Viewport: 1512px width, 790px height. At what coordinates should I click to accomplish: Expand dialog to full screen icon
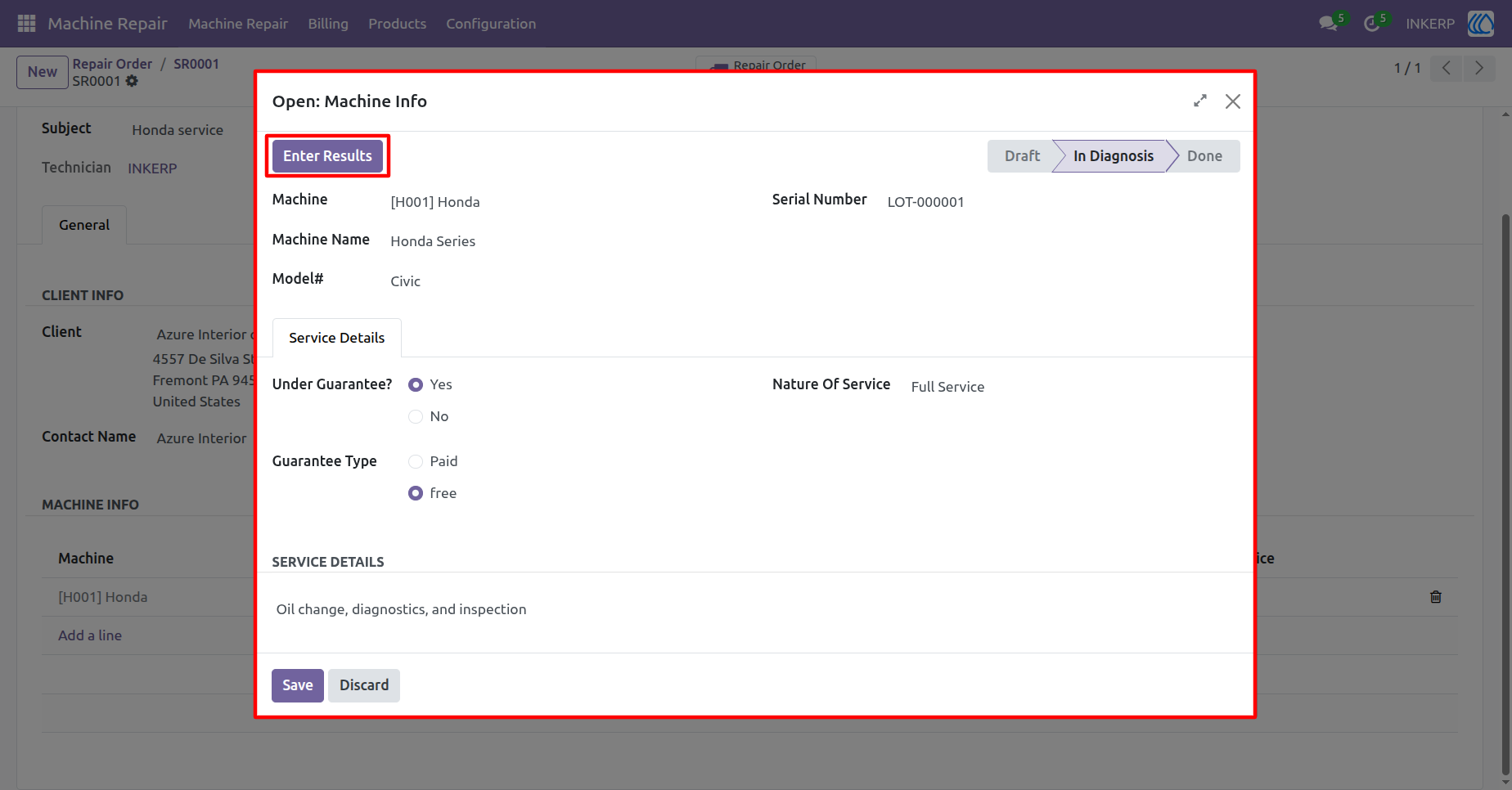[x=1200, y=101]
